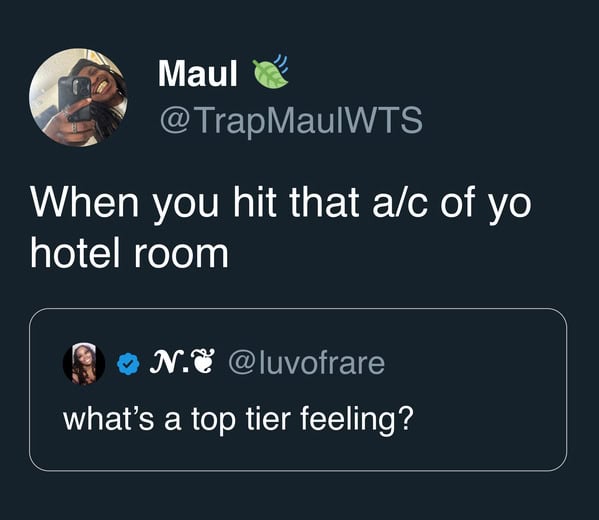This screenshot has width=599, height=520.
Task: Click the "hotel room" text line
Action: (130, 253)
